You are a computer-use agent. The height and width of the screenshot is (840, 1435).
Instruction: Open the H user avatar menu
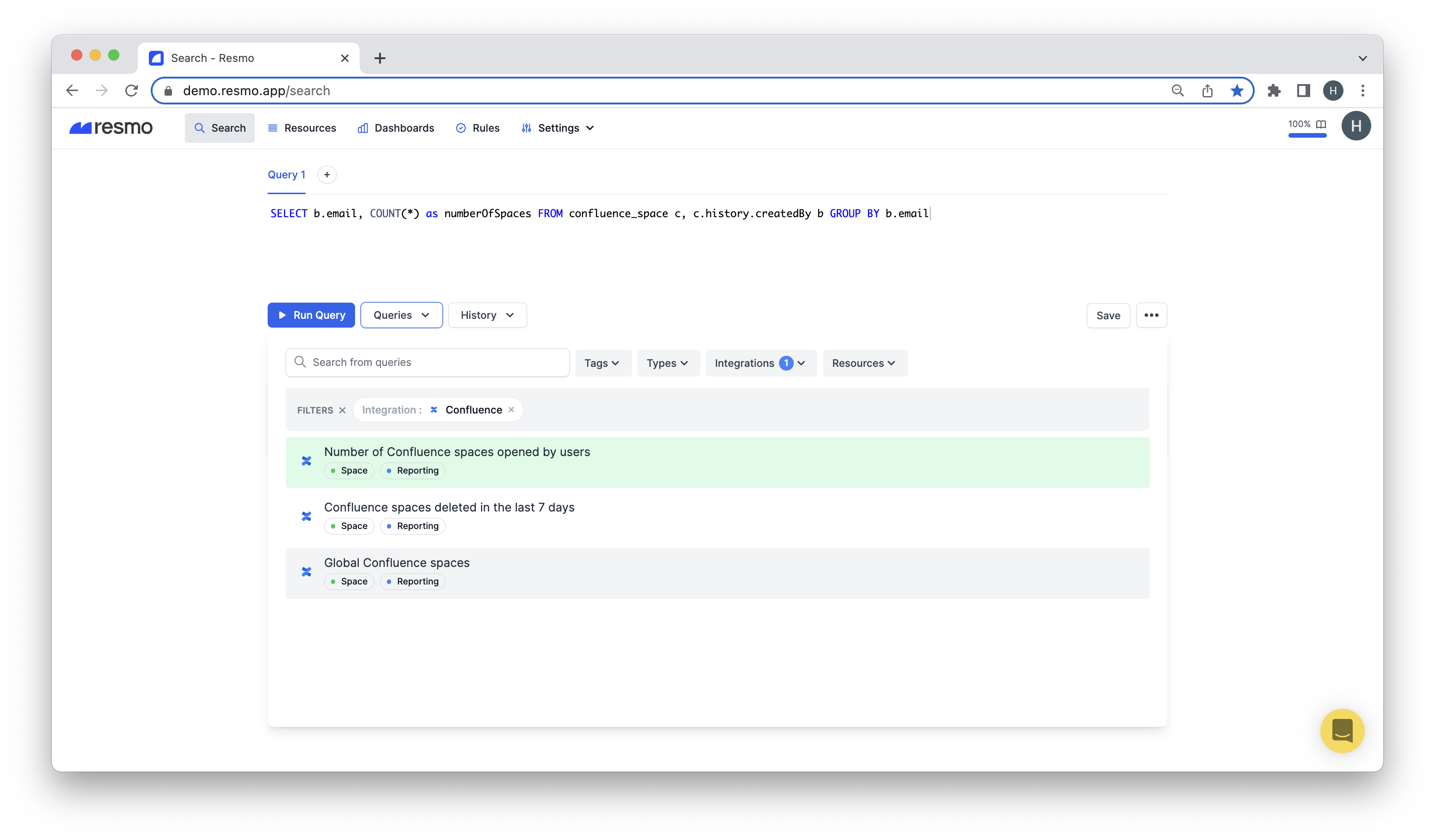click(1356, 126)
